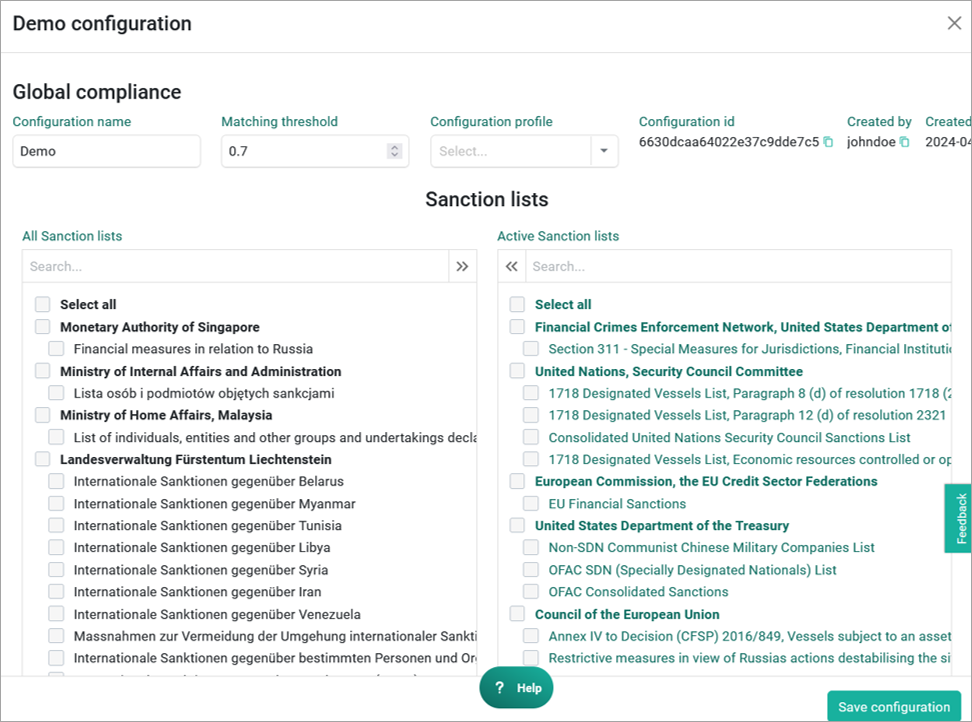Check OFAC SDN (Specially Designated Nationals) List
972x722 pixels.
pos(531,570)
